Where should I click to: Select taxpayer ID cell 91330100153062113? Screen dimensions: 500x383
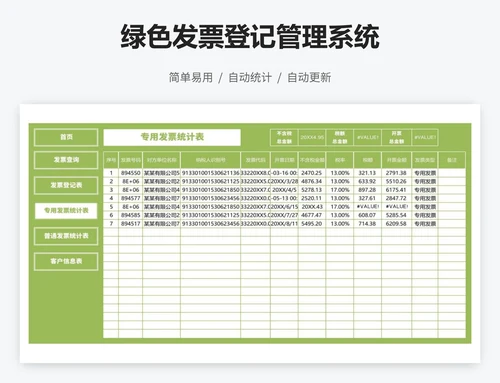211,173
